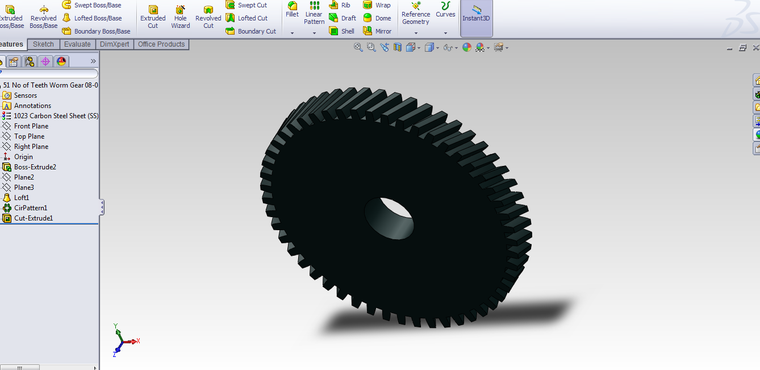Expand the Reference Geometry dropdown

pyautogui.click(x=416, y=33)
